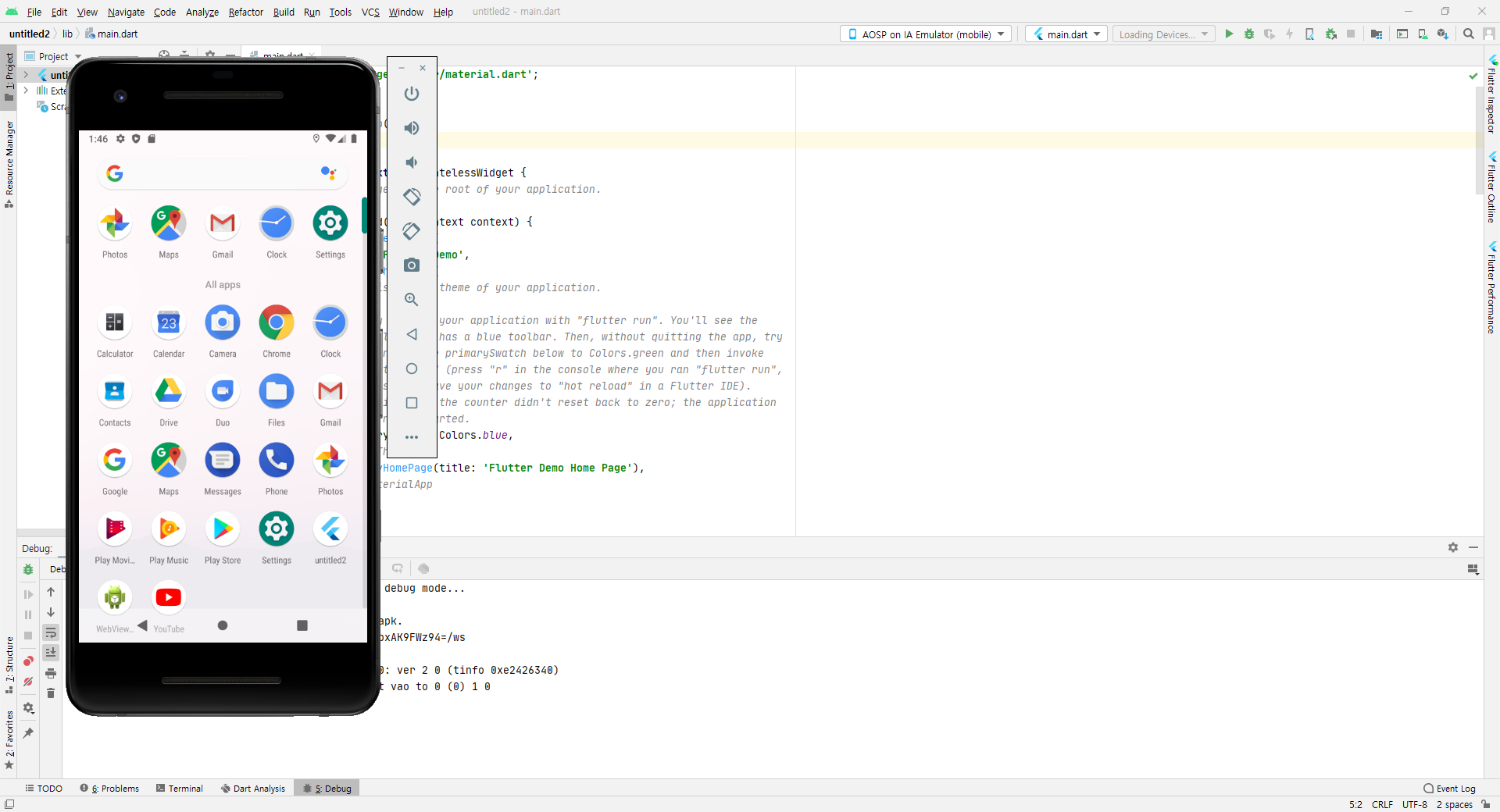Click the Flutter Attach debugger icon
This screenshot has width=1500, height=812.
coord(1310,34)
